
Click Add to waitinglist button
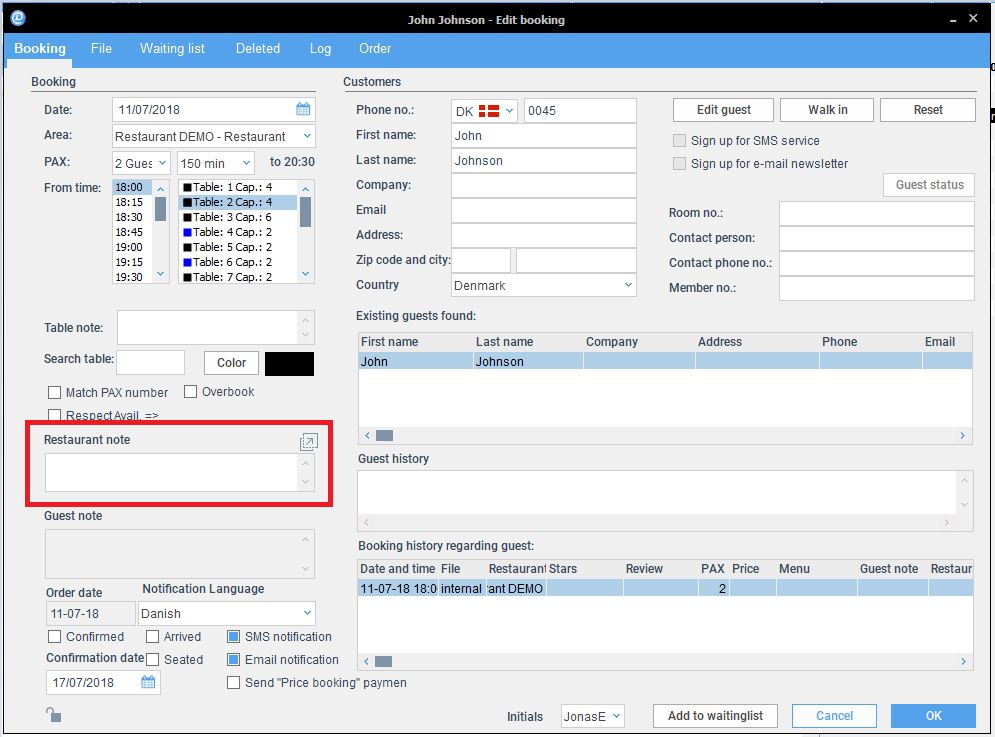pos(716,716)
